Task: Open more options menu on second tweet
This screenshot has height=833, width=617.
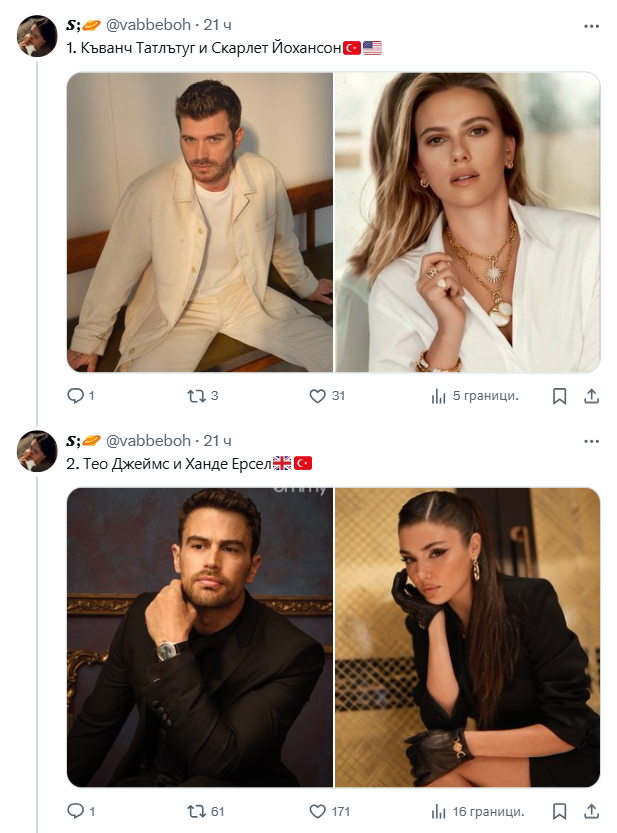Action: [x=591, y=441]
